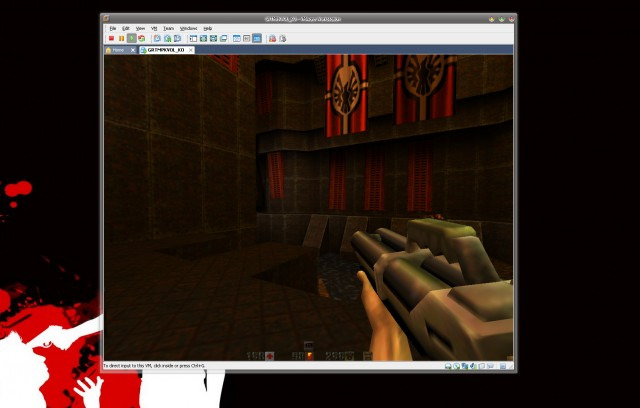Click the second green view icon
640x408 pixels.
(x=213, y=38)
